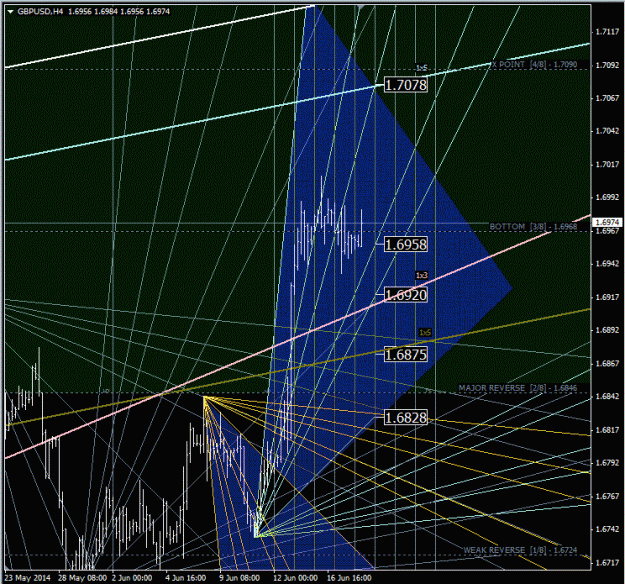Click the 1.7042 value on price axis

coord(607,131)
